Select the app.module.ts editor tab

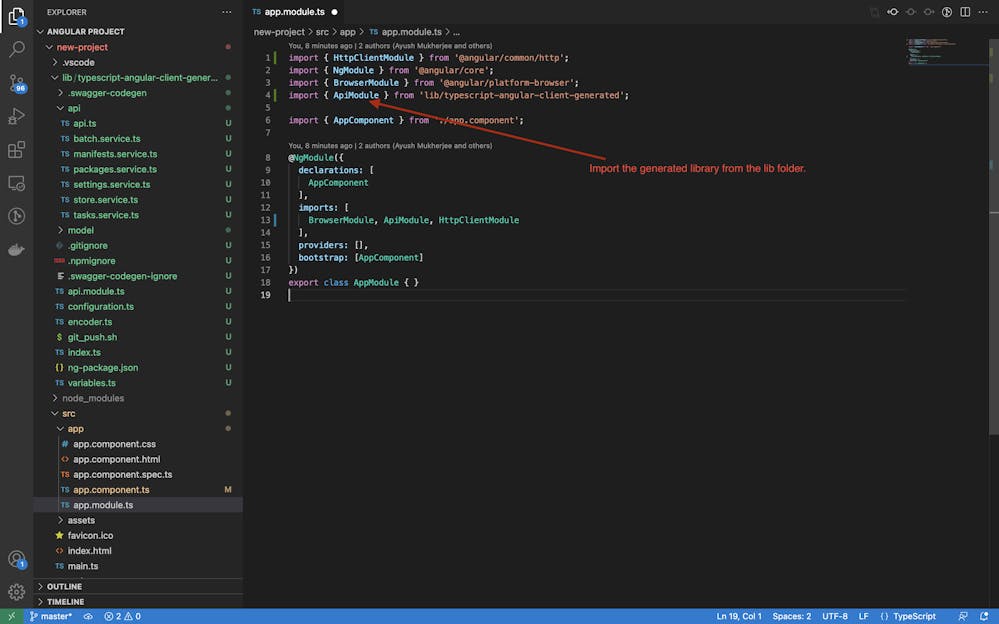[x=294, y=12]
